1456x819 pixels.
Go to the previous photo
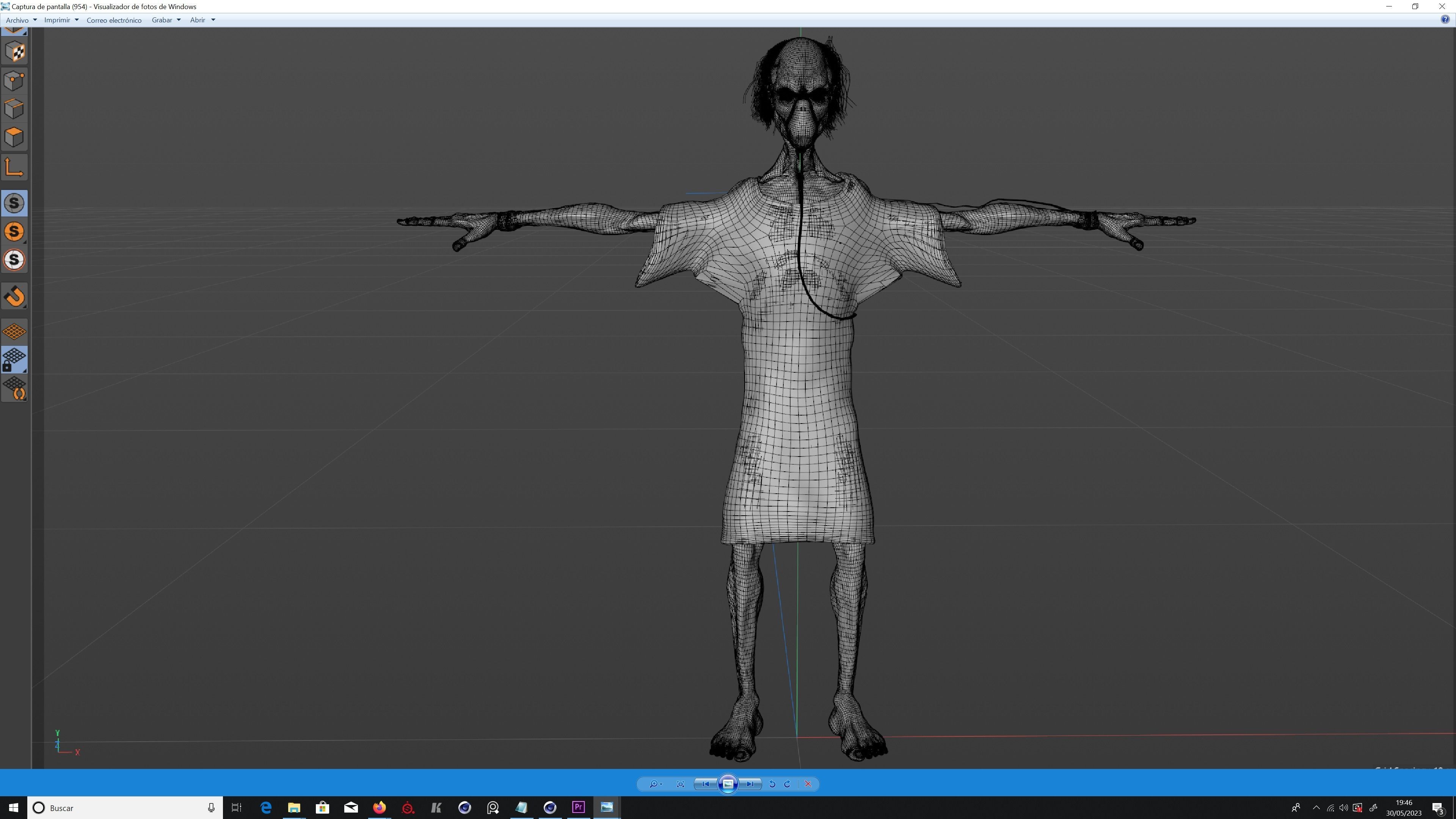tap(705, 784)
